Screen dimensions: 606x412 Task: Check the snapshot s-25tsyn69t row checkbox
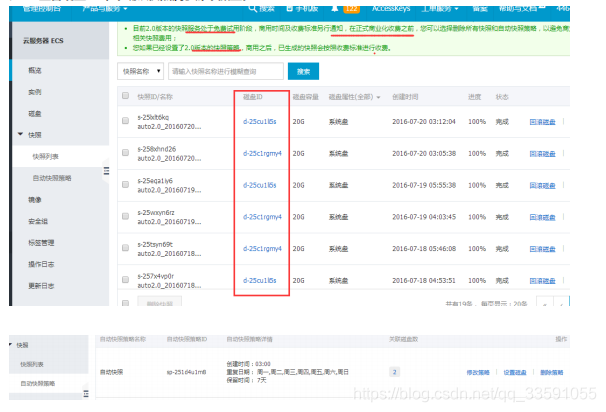point(125,248)
